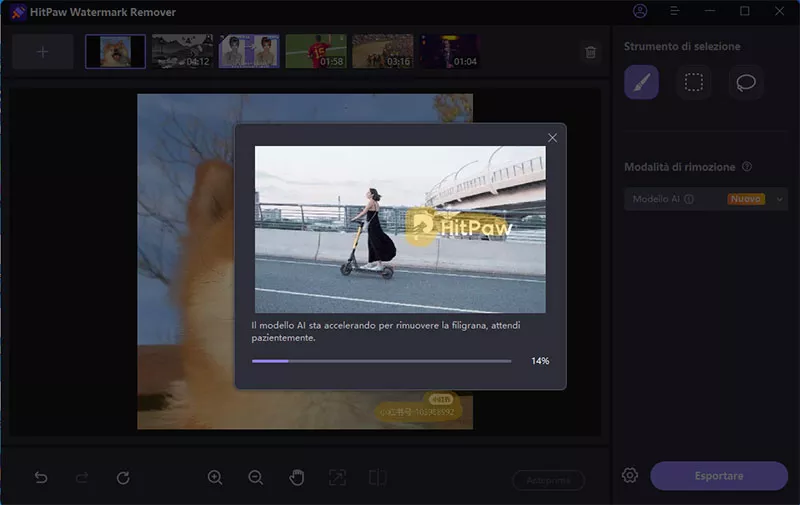The image size is (800, 505).
Task: Toggle the fit-to-screen view icon
Action: 337,478
